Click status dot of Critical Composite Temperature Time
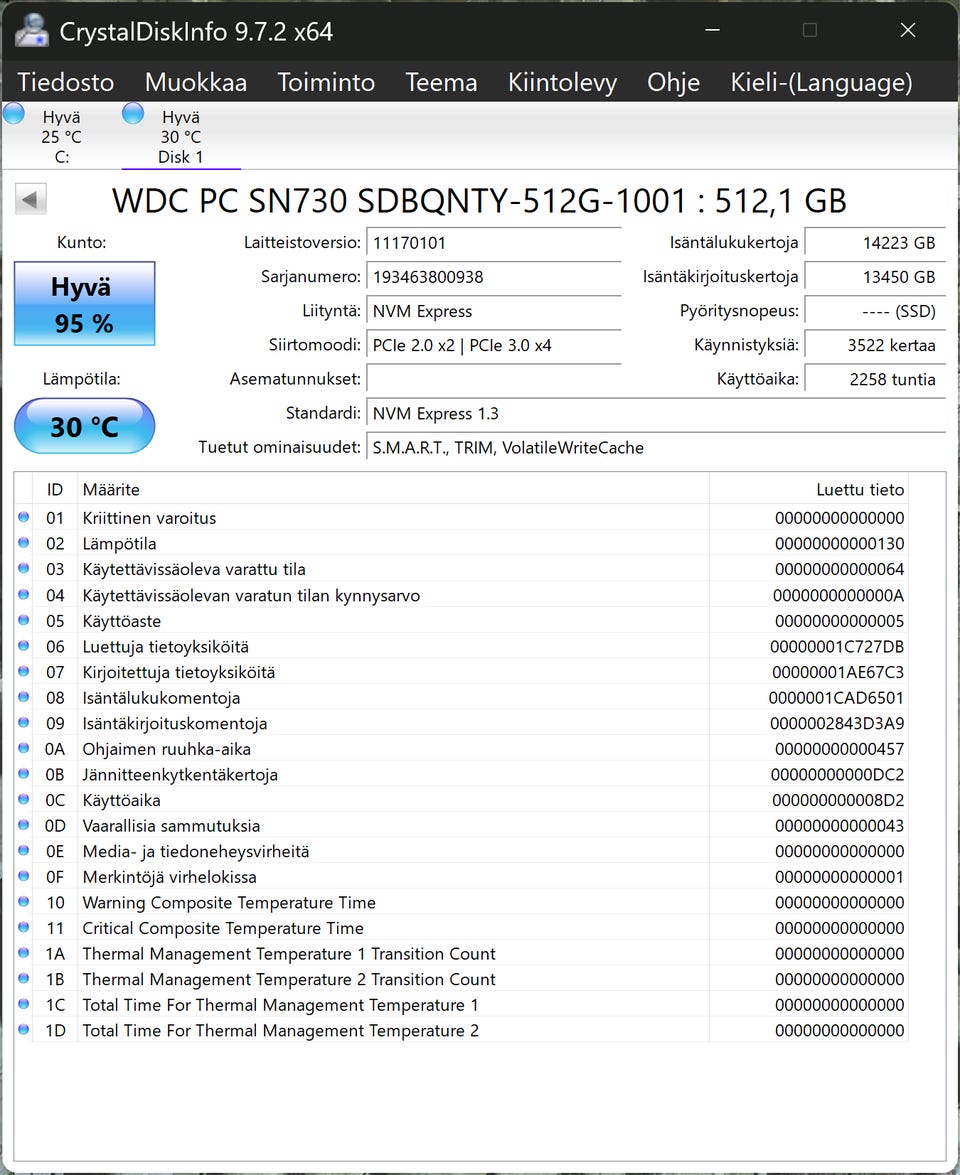The image size is (960, 1175). (24, 927)
